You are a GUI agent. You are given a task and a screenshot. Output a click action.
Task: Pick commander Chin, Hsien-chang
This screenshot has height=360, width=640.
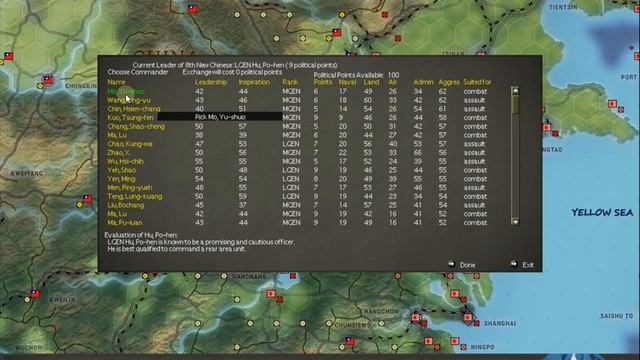[x=134, y=109]
